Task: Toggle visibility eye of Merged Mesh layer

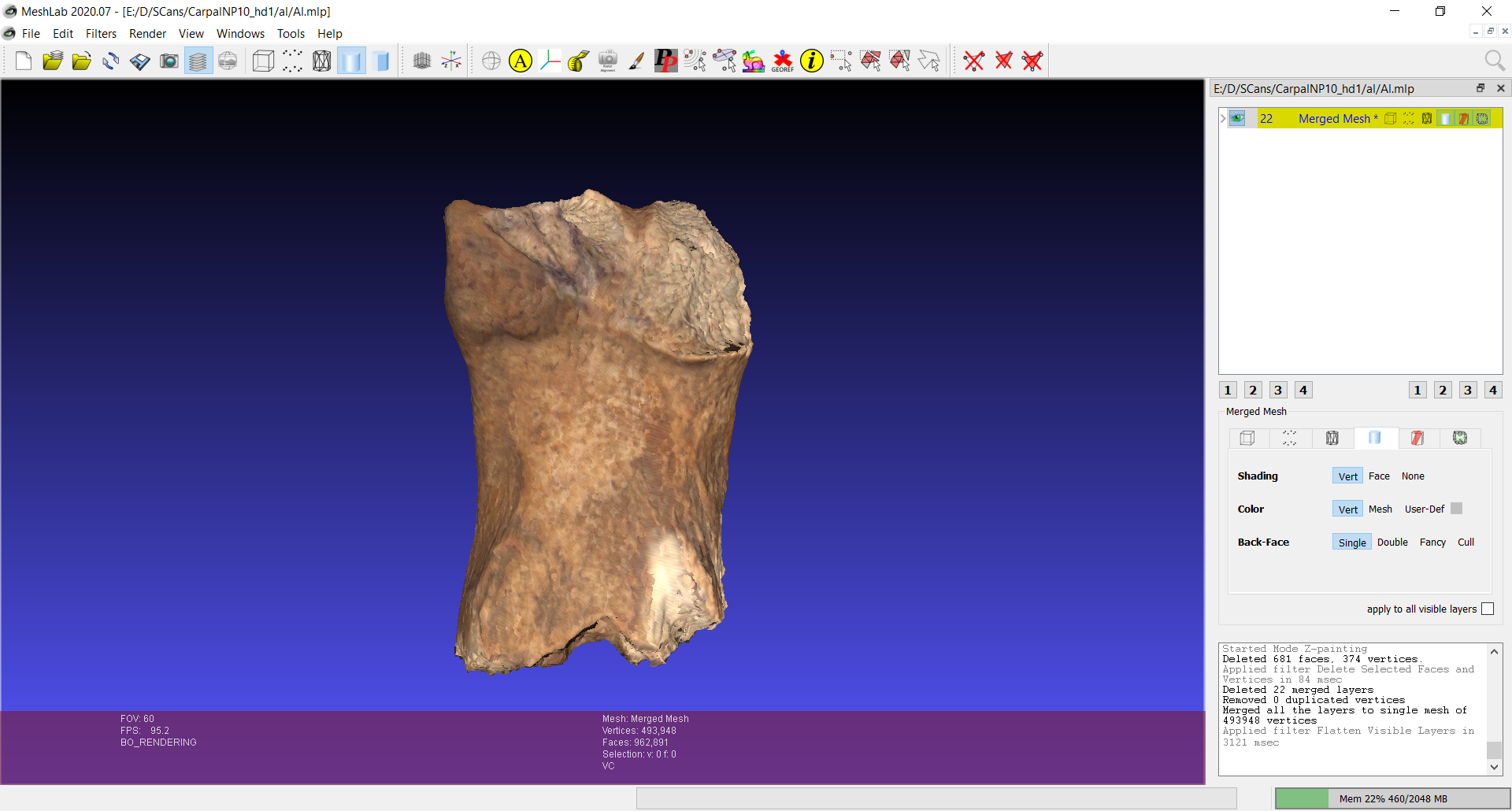Action: (1237, 119)
